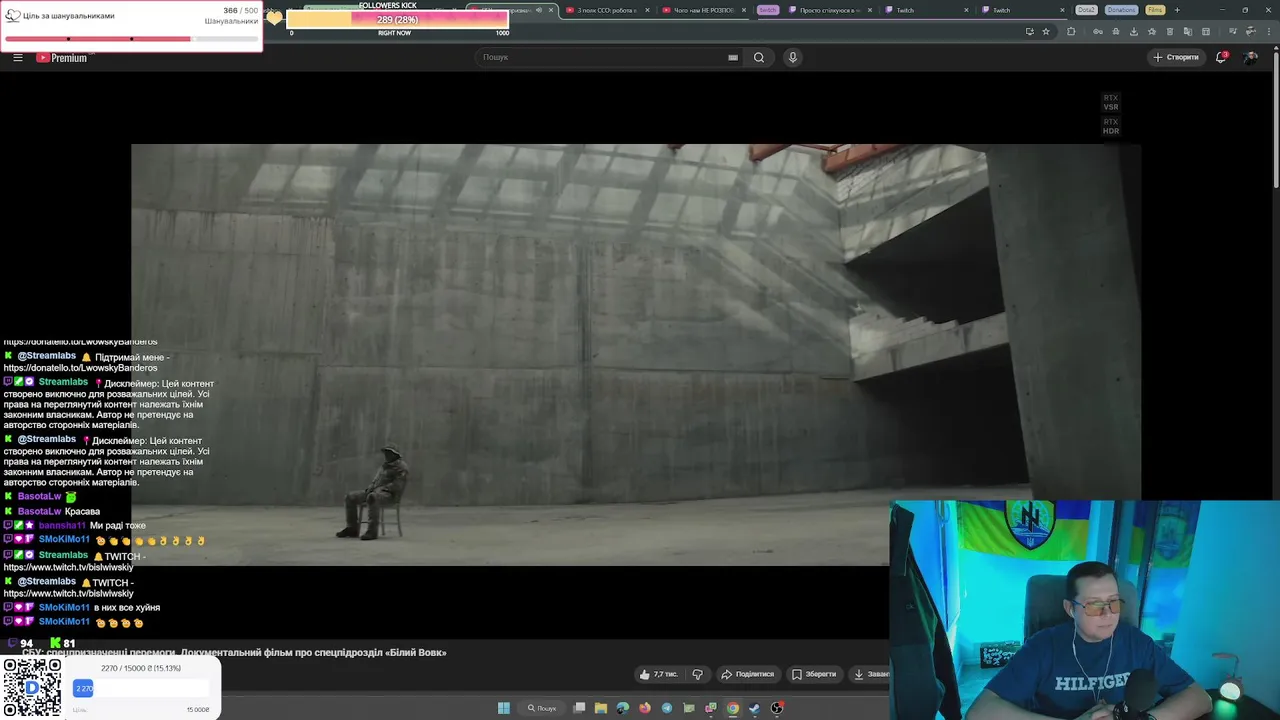Image resolution: width=1280 pixels, height=720 pixels.
Task: Expand the Donations tab group
Action: pos(1121,10)
